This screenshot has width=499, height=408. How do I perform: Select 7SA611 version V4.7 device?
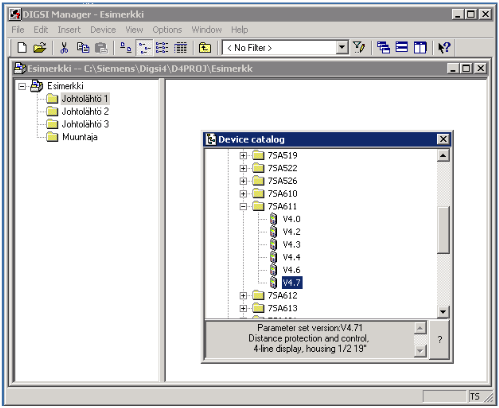click(x=292, y=283)
